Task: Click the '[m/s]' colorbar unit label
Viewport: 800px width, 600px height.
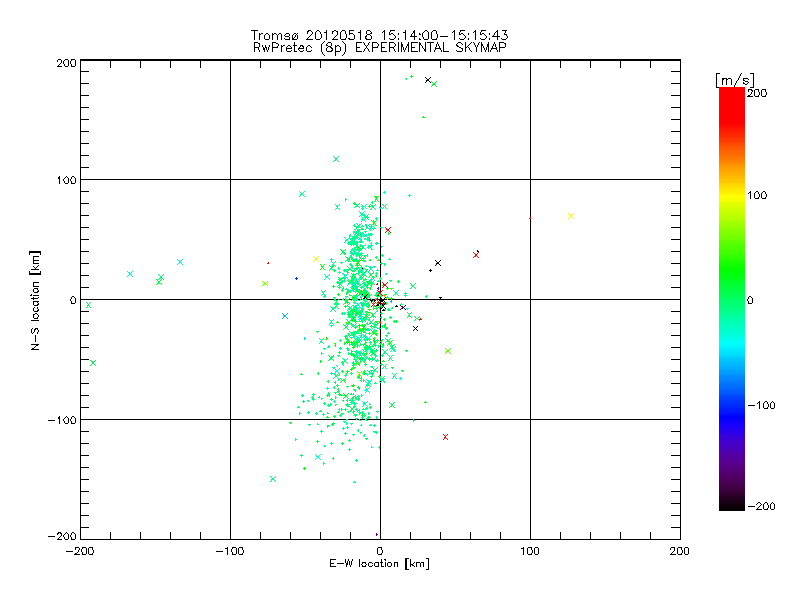Action: point(734,80)
